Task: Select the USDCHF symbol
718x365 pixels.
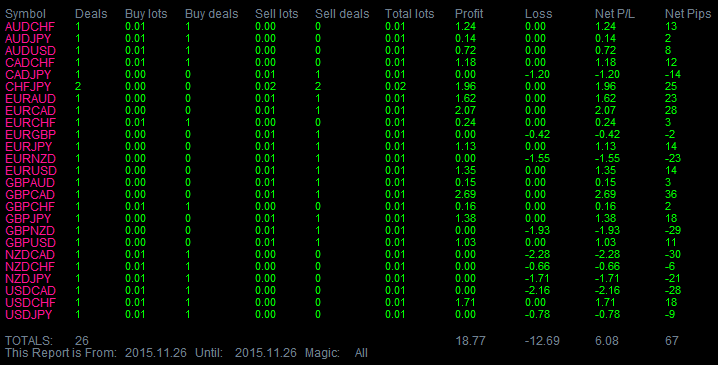Action: (30, 302)
